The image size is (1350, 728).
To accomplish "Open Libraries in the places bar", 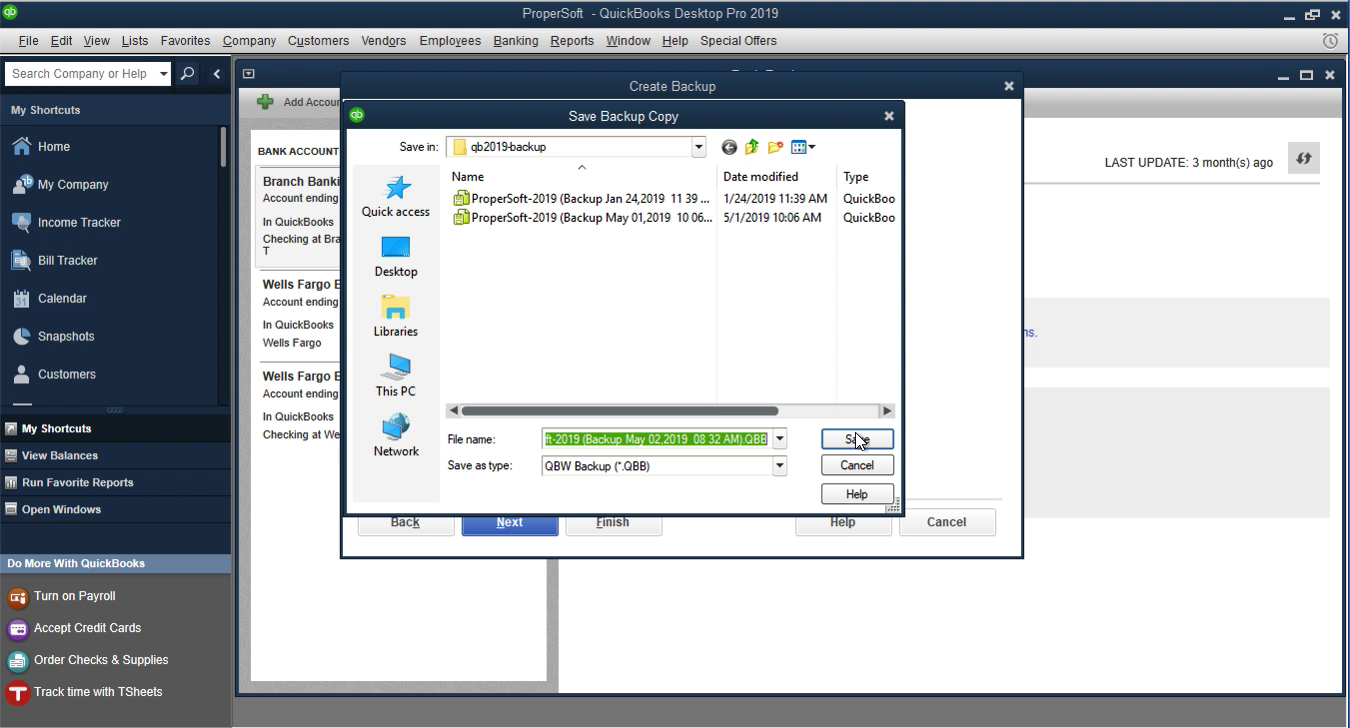I will tap(396, 316).
